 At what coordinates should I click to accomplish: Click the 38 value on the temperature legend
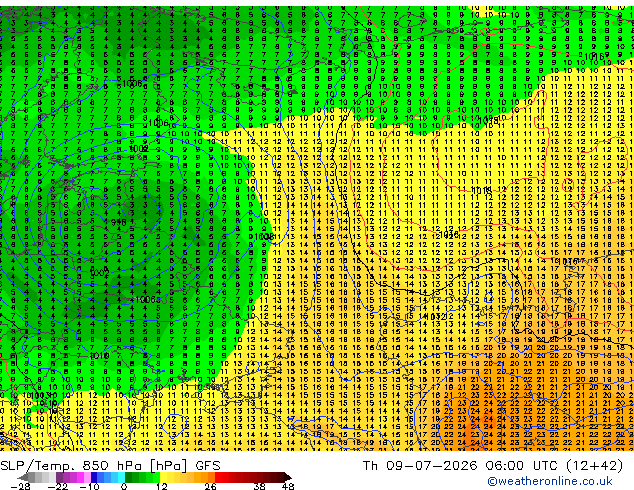tap(259, 486)
